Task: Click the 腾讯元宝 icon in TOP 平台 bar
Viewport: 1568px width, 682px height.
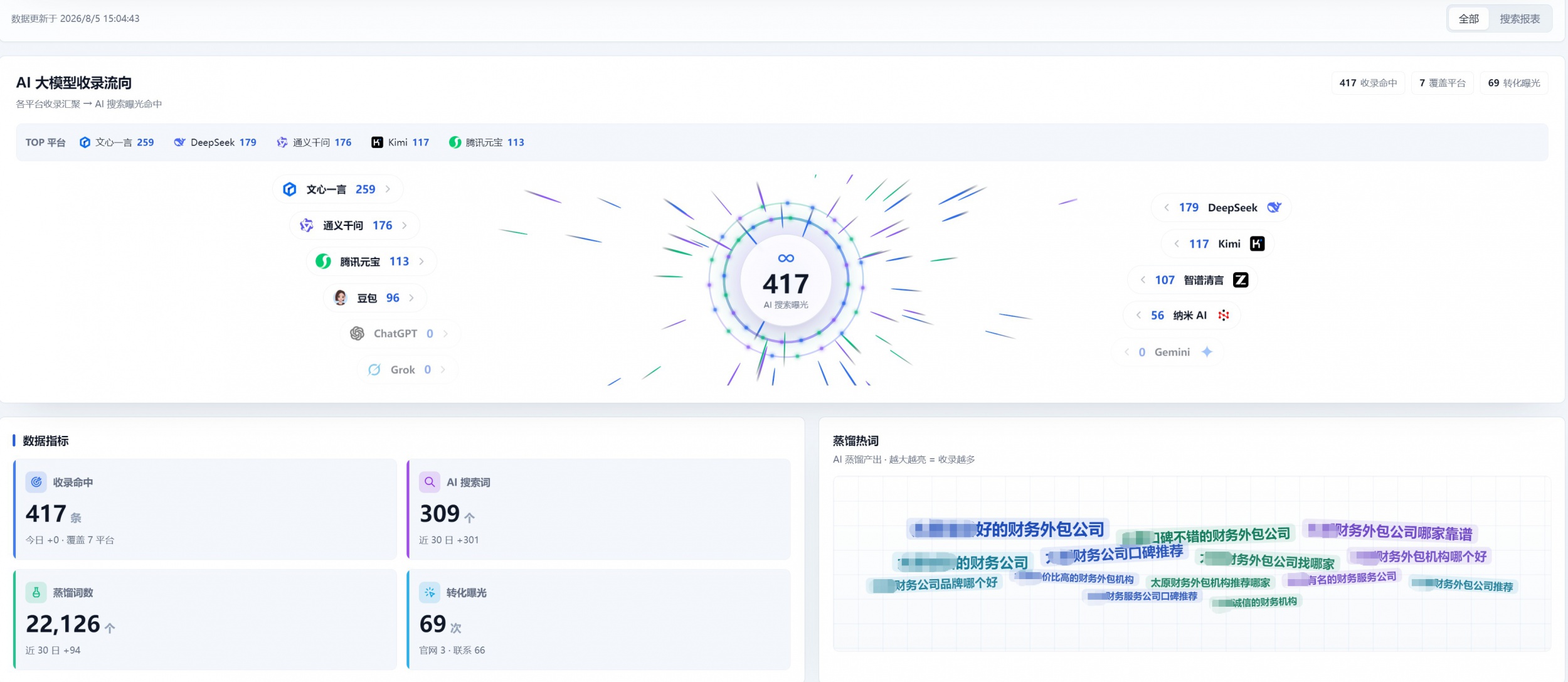Action: pos(455,142)
